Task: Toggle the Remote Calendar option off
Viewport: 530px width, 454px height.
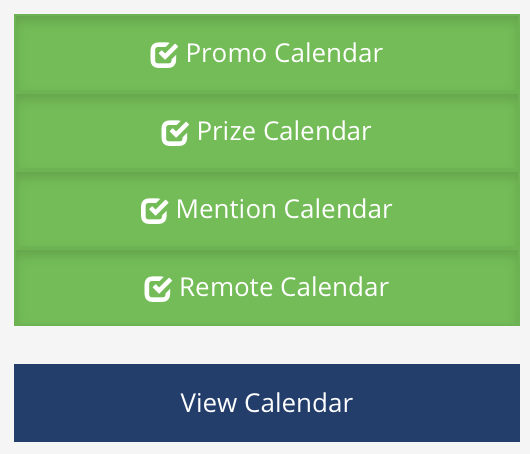Action: click(267, 288)
